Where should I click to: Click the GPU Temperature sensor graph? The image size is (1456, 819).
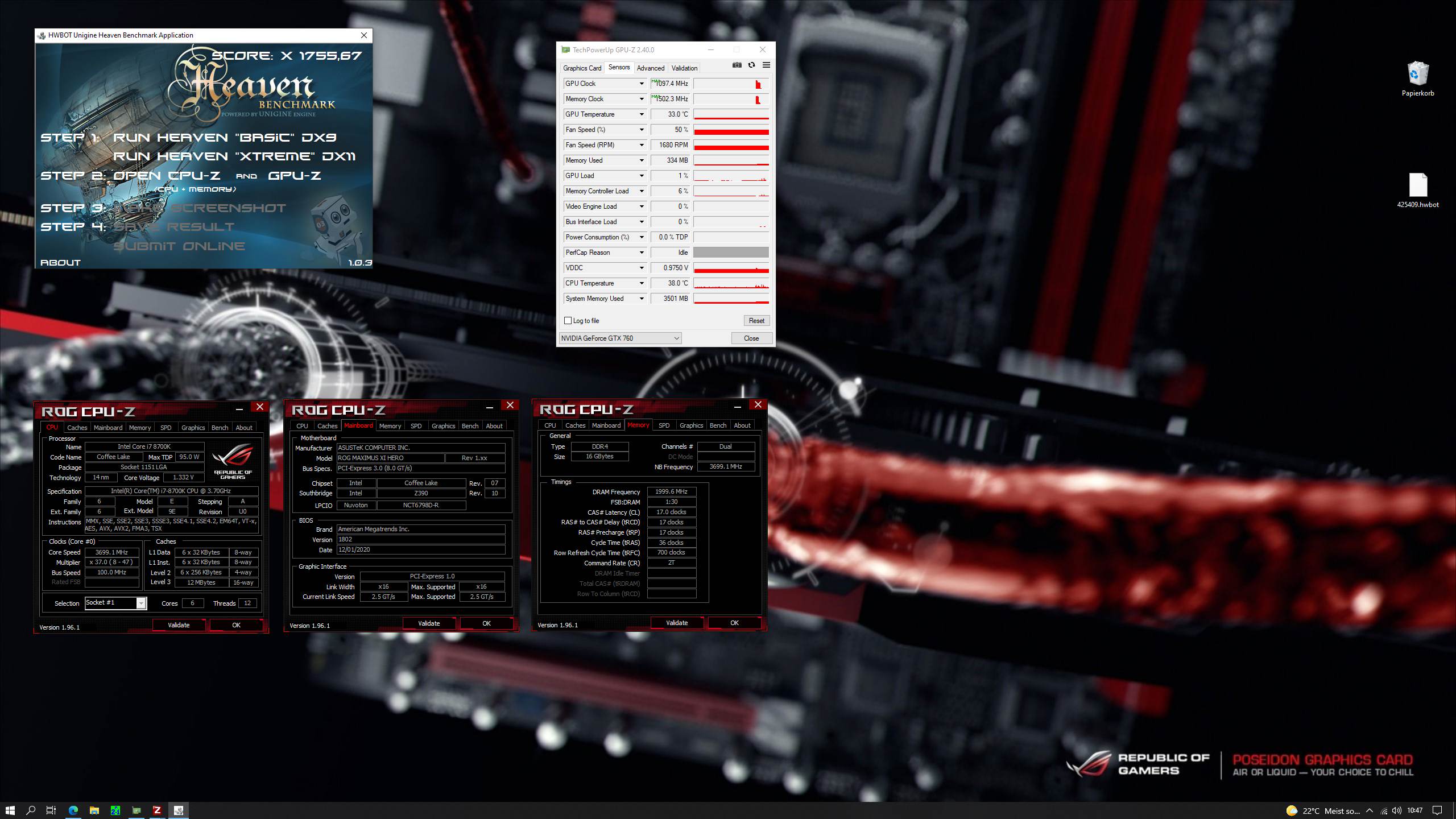pyautogui.click(x=731, y=114)
